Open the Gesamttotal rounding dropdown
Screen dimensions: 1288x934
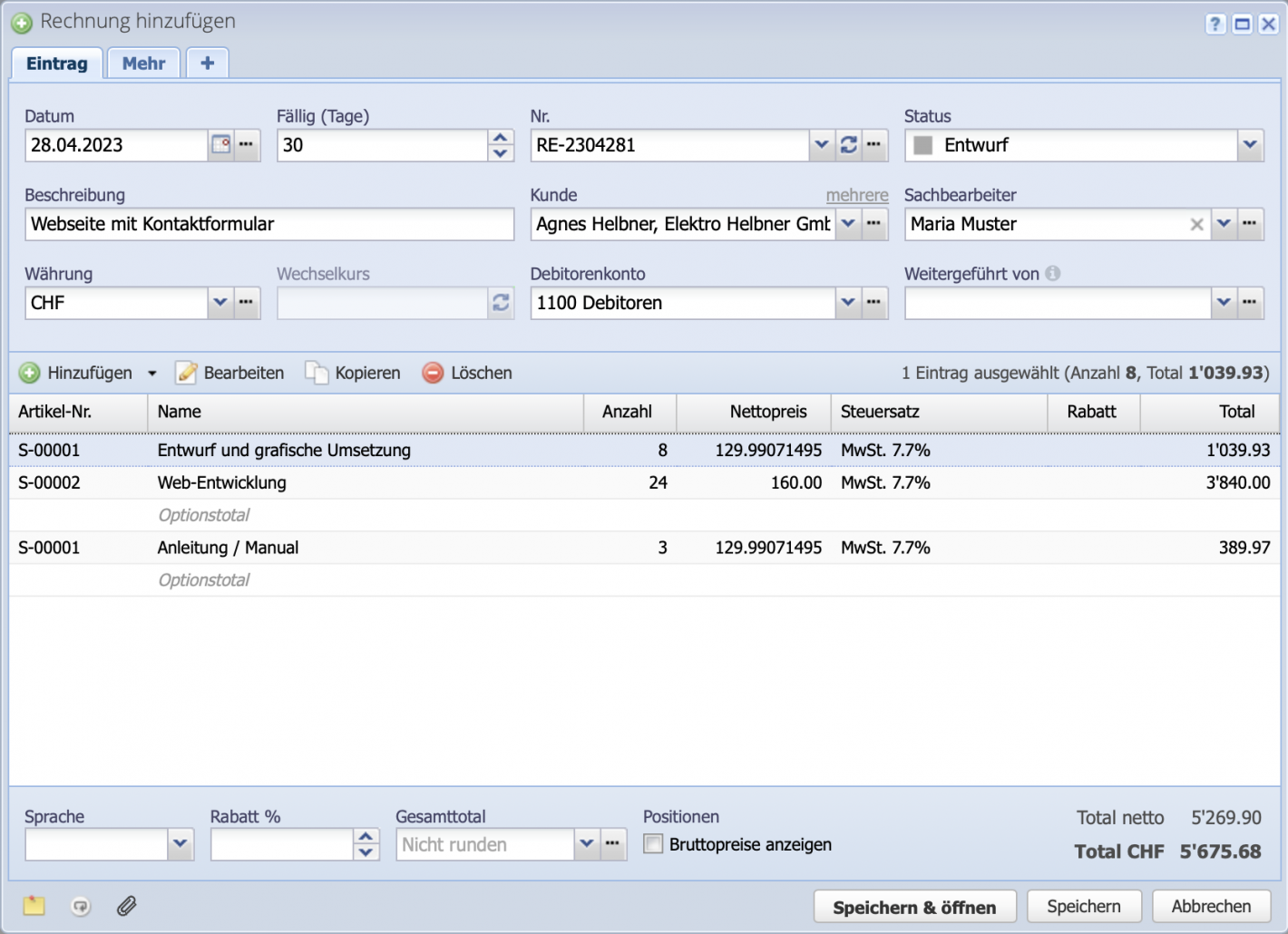pyautogui.click(x=586, y=844)
